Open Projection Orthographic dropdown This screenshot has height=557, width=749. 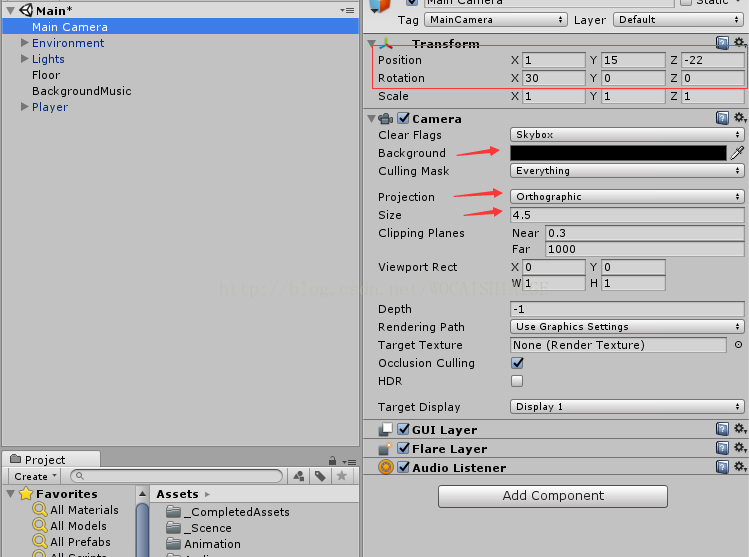pyautogui.click(x=627, y=196)
